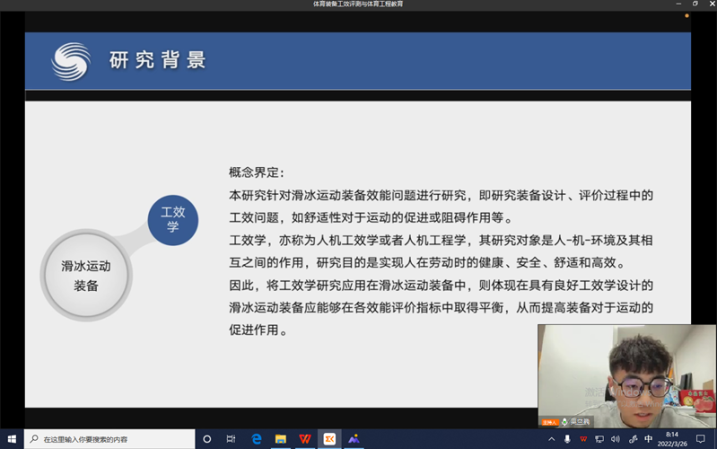Viewport: 718px width, 449px height.
Task: Open the notification center icon
Action: [702, 439]
